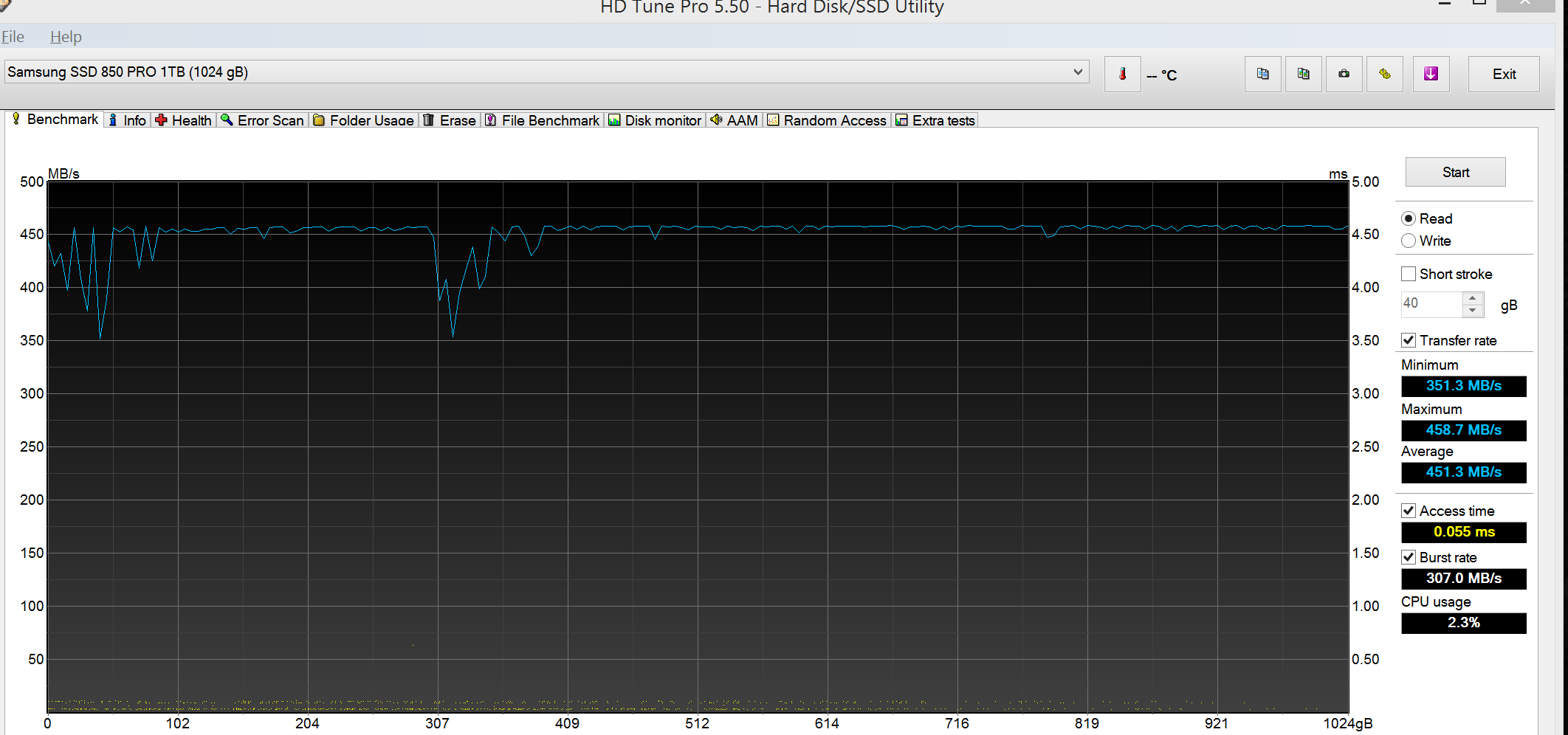1568x735 pixels.
Task: Save screenshot with the camera icon
Action: pyautogui.click(x=1344, y=74)
